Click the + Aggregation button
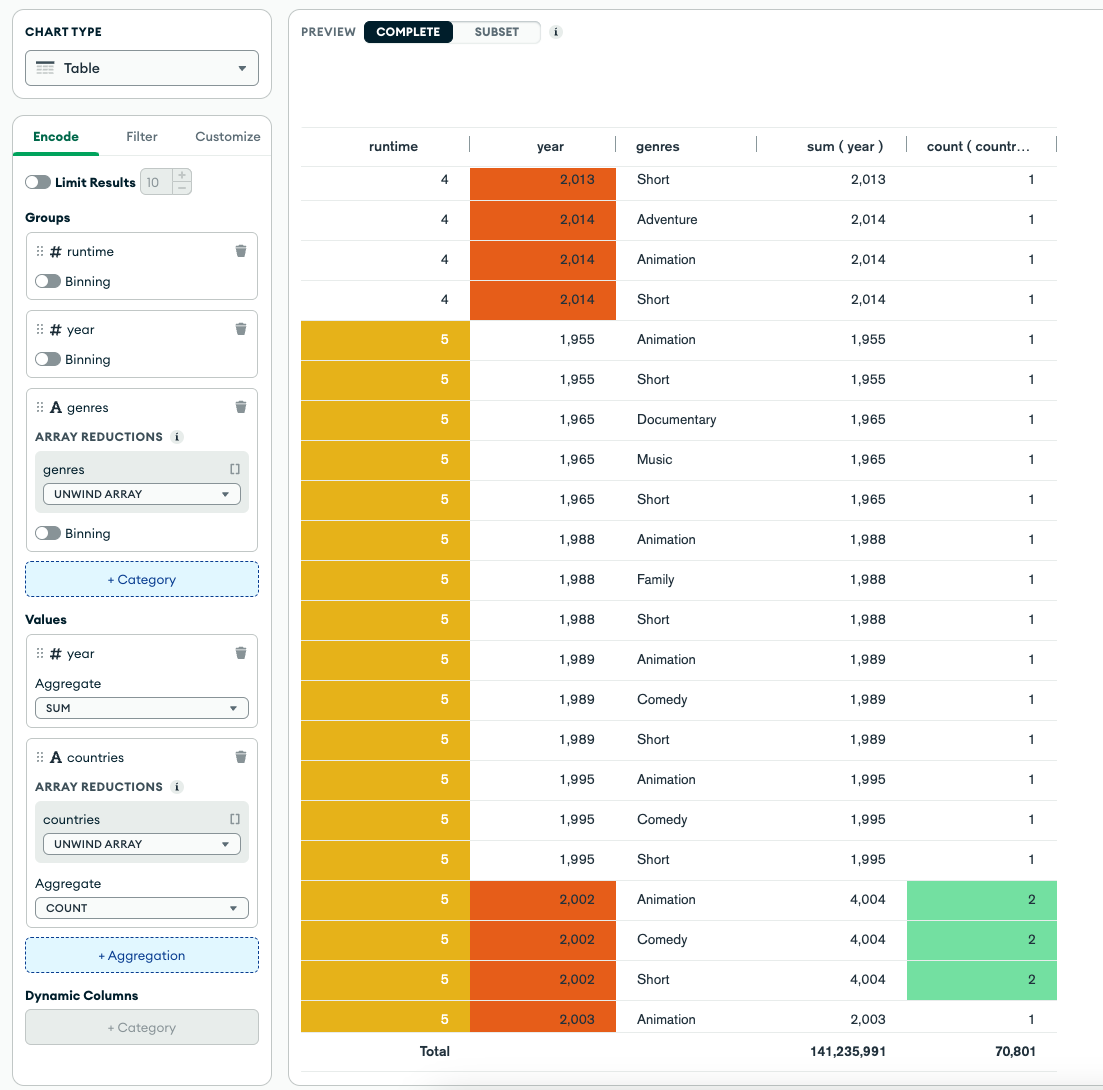 (x=141, y=955)
